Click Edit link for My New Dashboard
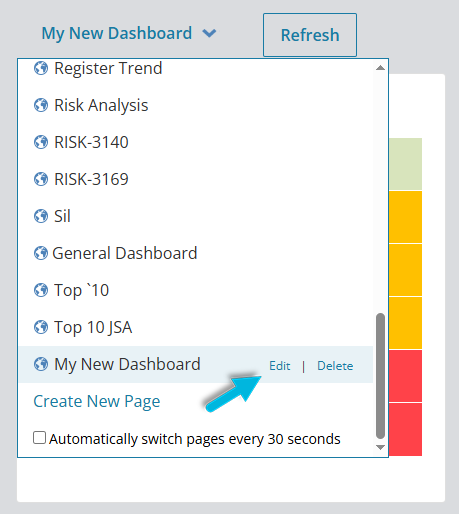The image size is (459, 514). pyautogui.click(x=280, y=366)
